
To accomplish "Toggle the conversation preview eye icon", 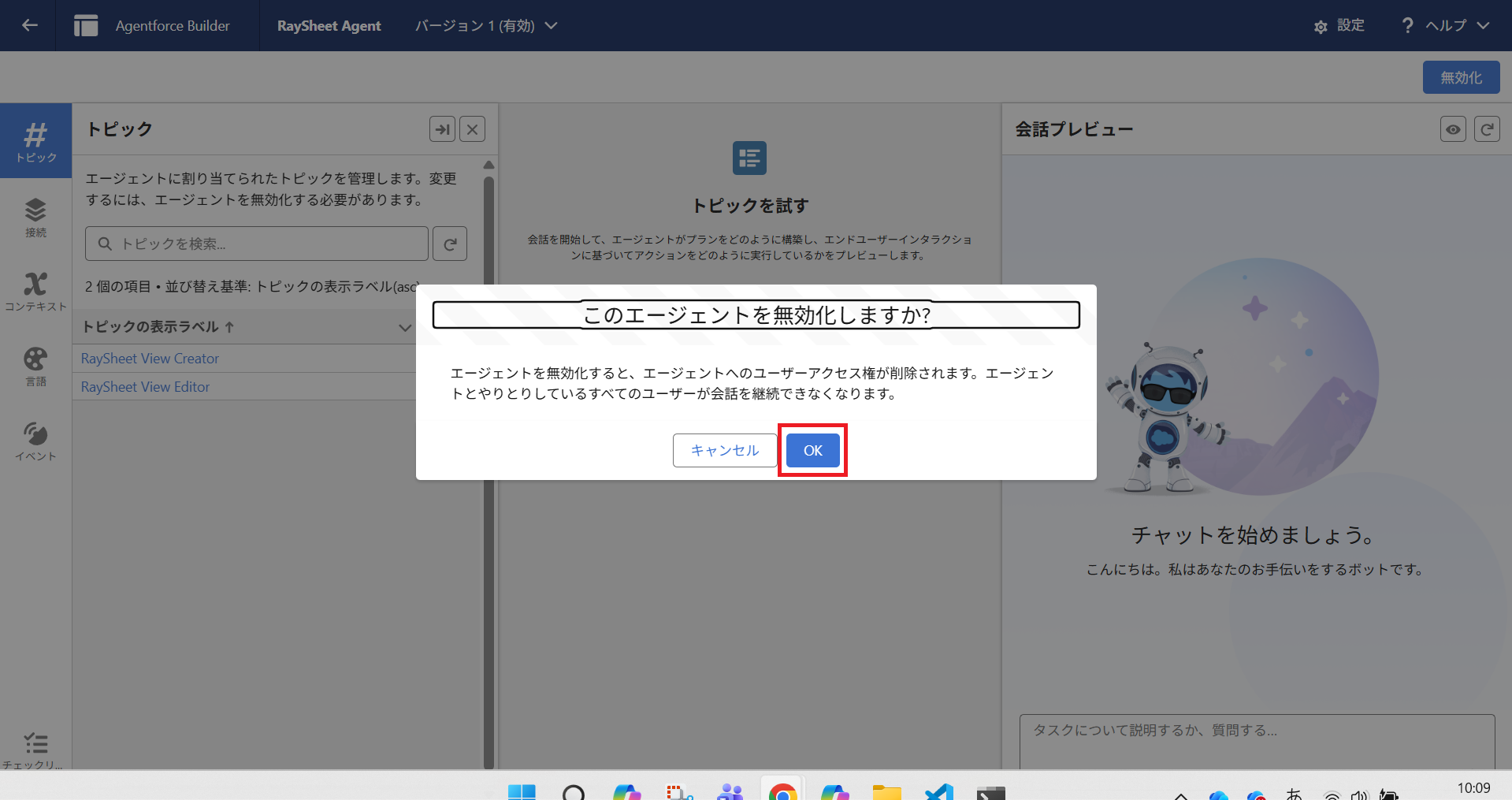I will (1453, 129).
